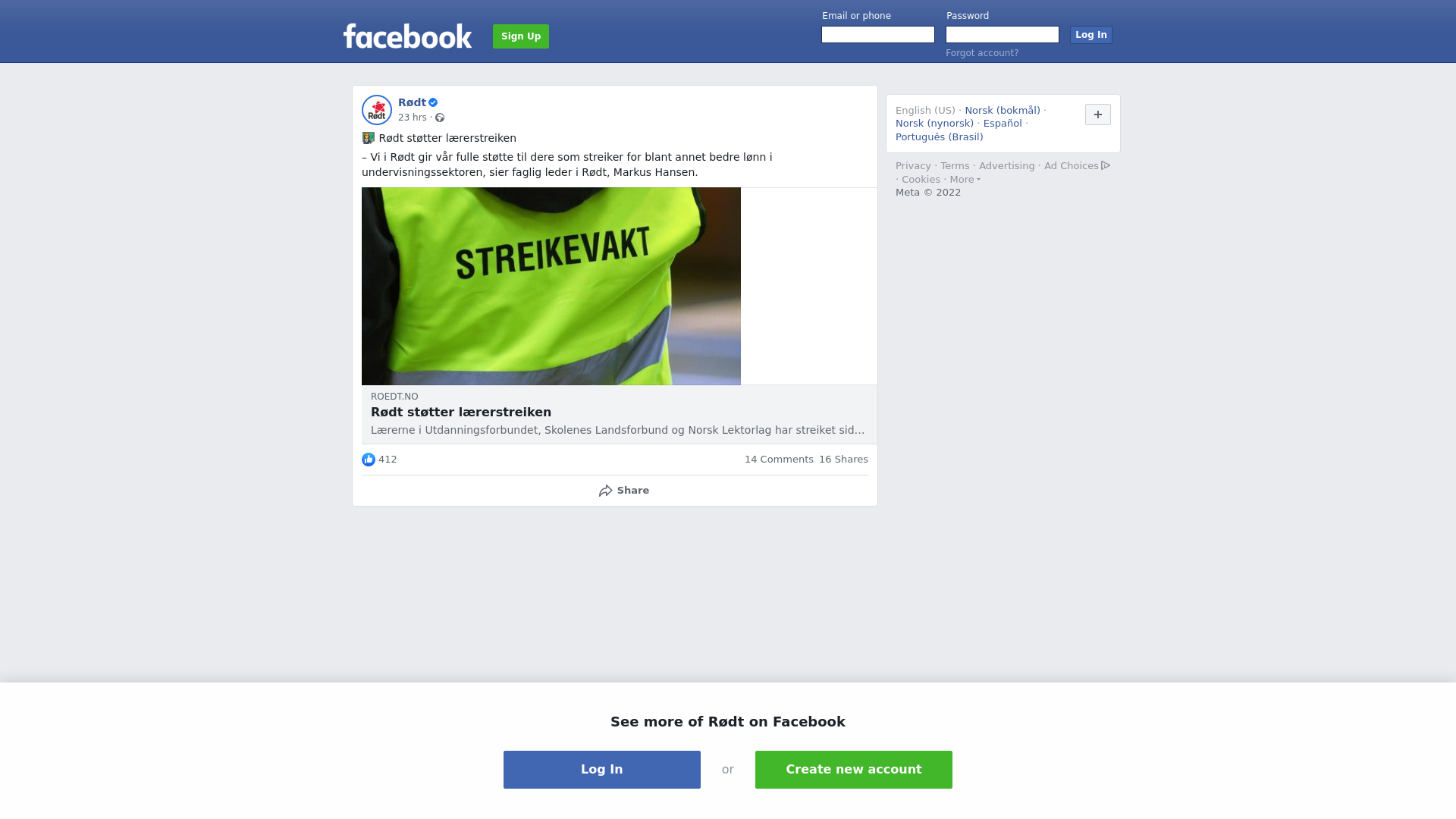Focus the Email or phone field
The image size is (1456, 819).
click(878, 35)
